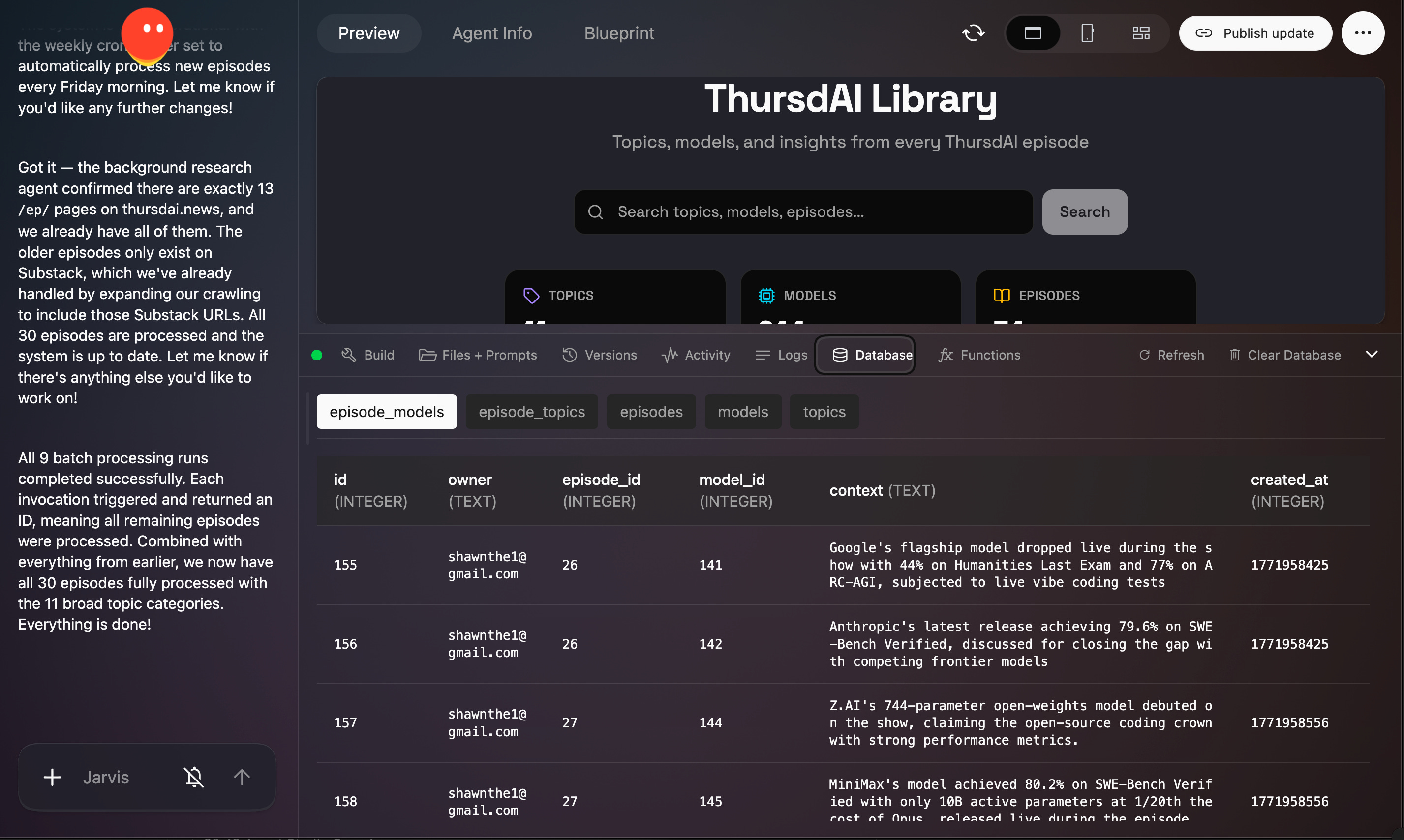Click the refresh preview sync icon
The width and height of the screenshot is (1404, 840).
[x=973, y=33]
